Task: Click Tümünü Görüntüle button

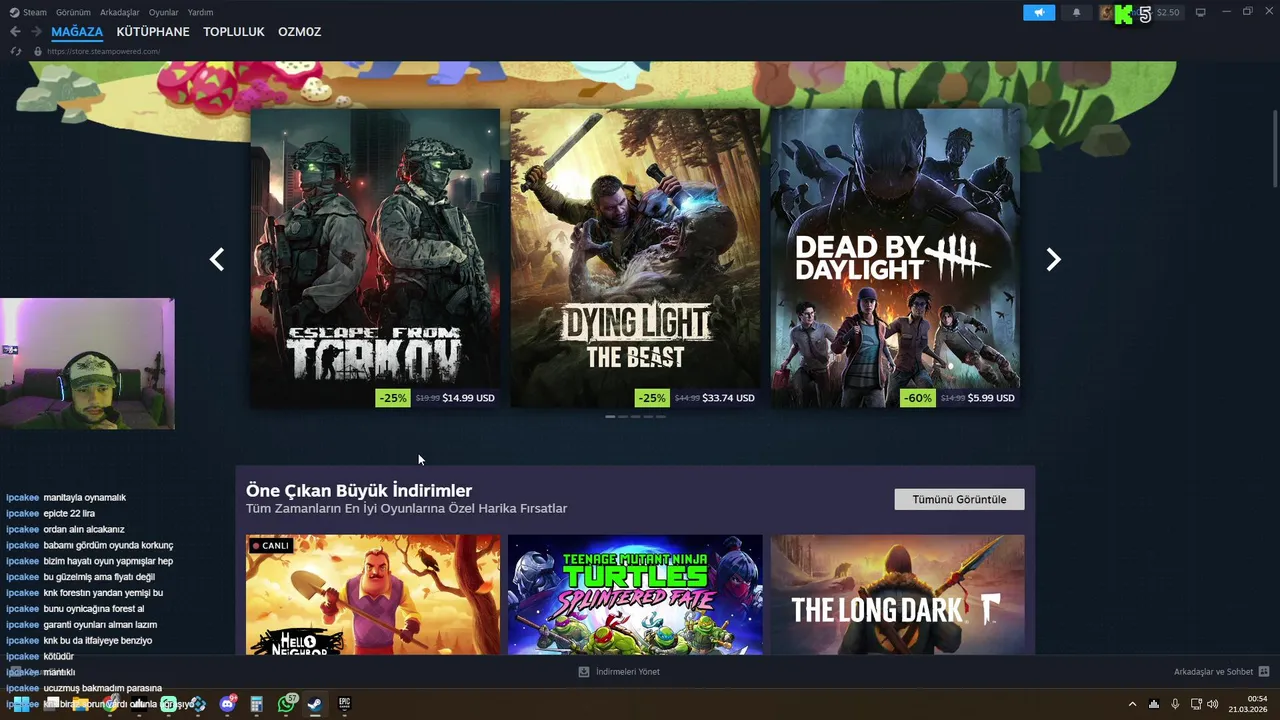Action: [x=959, y=499]
